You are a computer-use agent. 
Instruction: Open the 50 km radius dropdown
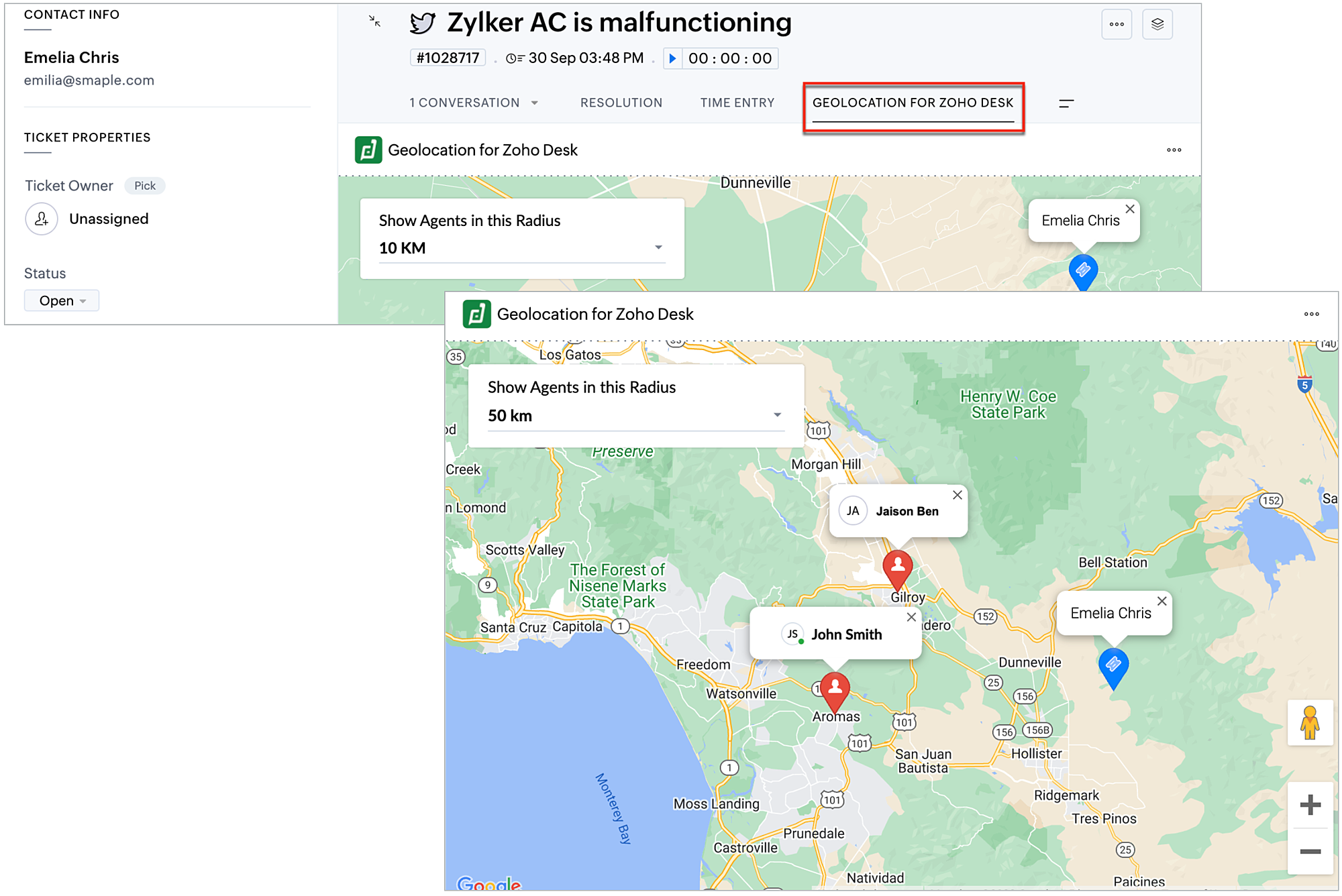pyautogui.click(x=635, y=416)
